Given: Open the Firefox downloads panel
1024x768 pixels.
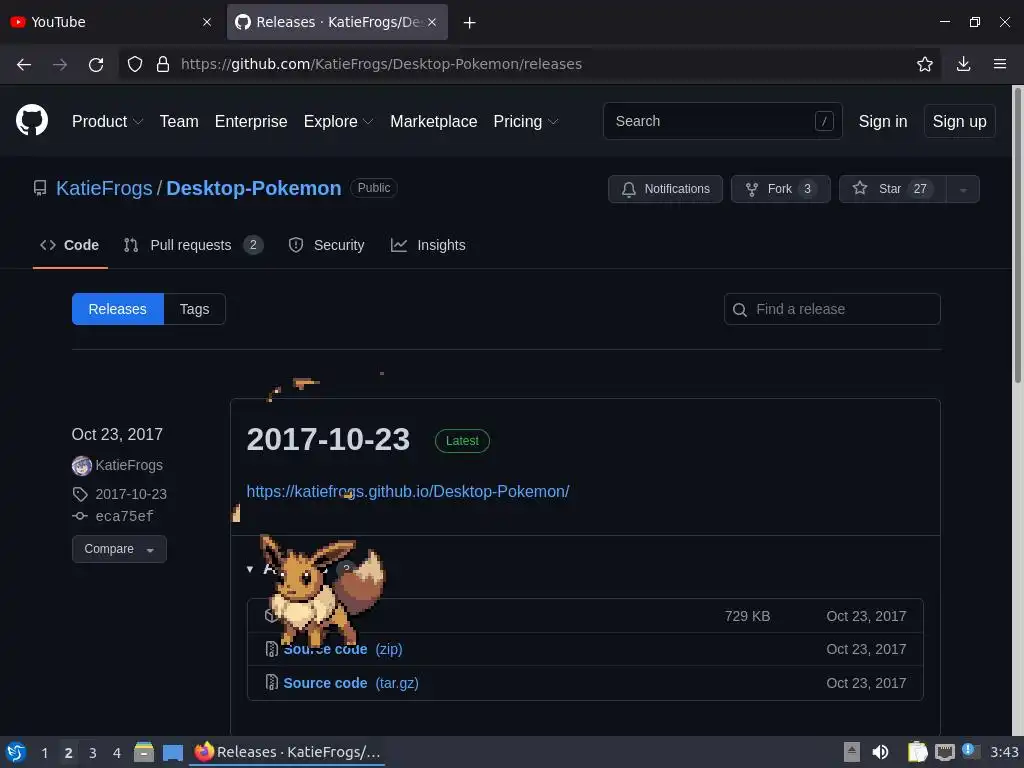Looking at the screenshot, I should click(963, 64).
